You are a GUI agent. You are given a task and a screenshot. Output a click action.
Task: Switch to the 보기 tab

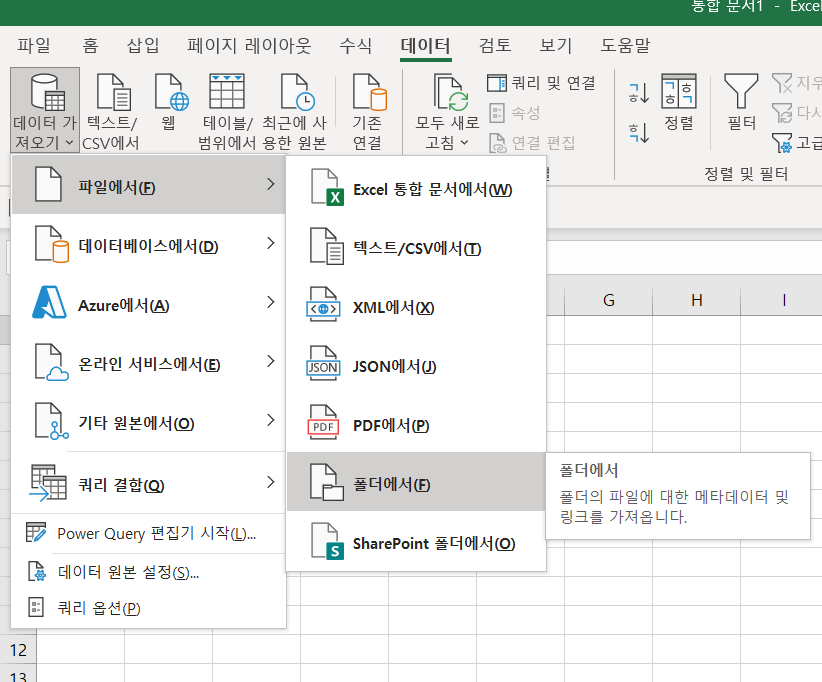[x=556, y=45]
